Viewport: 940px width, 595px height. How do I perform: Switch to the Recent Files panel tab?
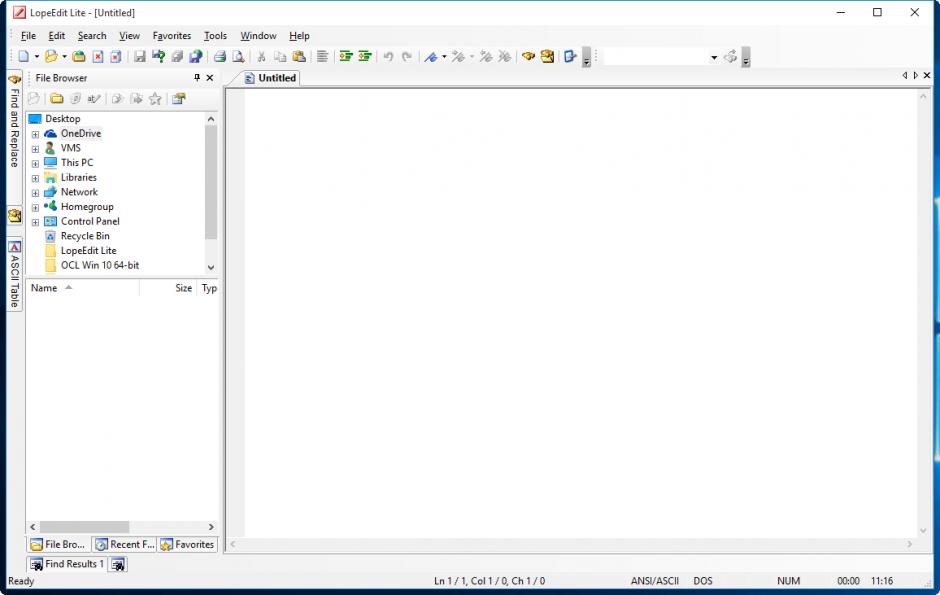(x=125, y=545)
